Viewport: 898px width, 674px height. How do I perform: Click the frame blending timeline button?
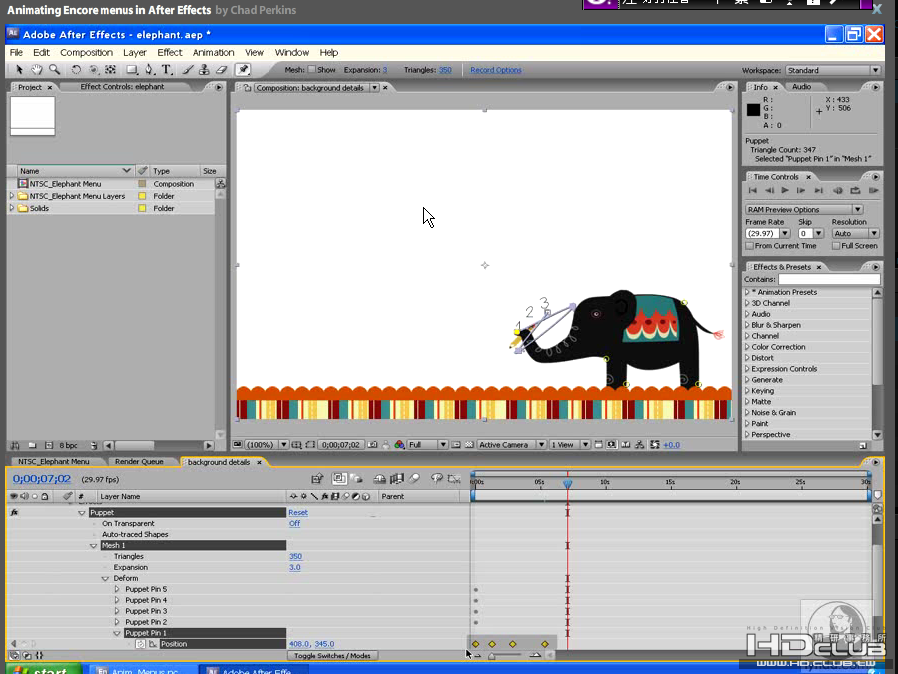(396, 479)
